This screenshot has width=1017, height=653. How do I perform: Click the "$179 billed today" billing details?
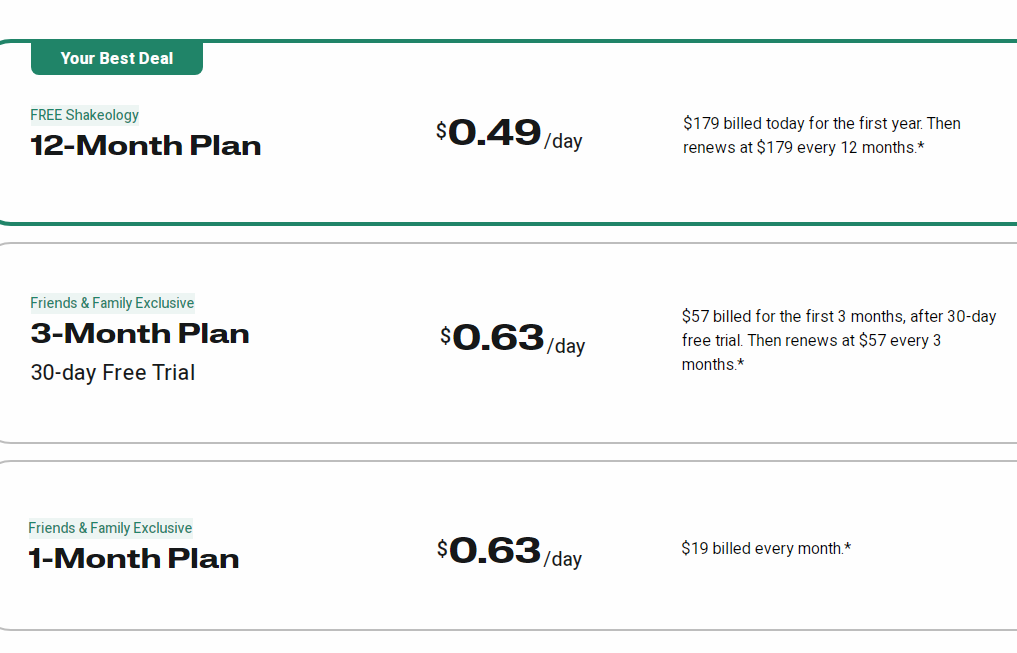tap(822, 135)
